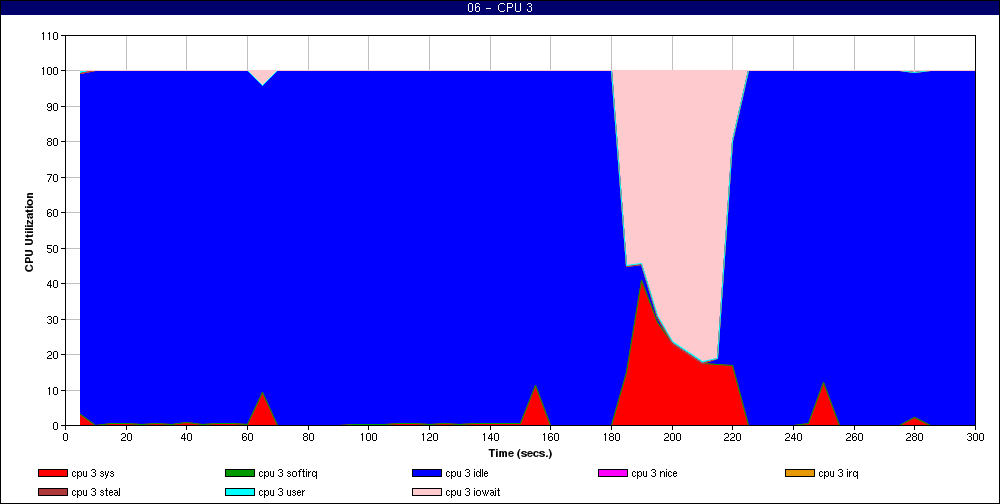This screenshot has height=504, width=1000.
Task: Click the 50 value on the utilization axis
Action: click(x=52, y=248)
